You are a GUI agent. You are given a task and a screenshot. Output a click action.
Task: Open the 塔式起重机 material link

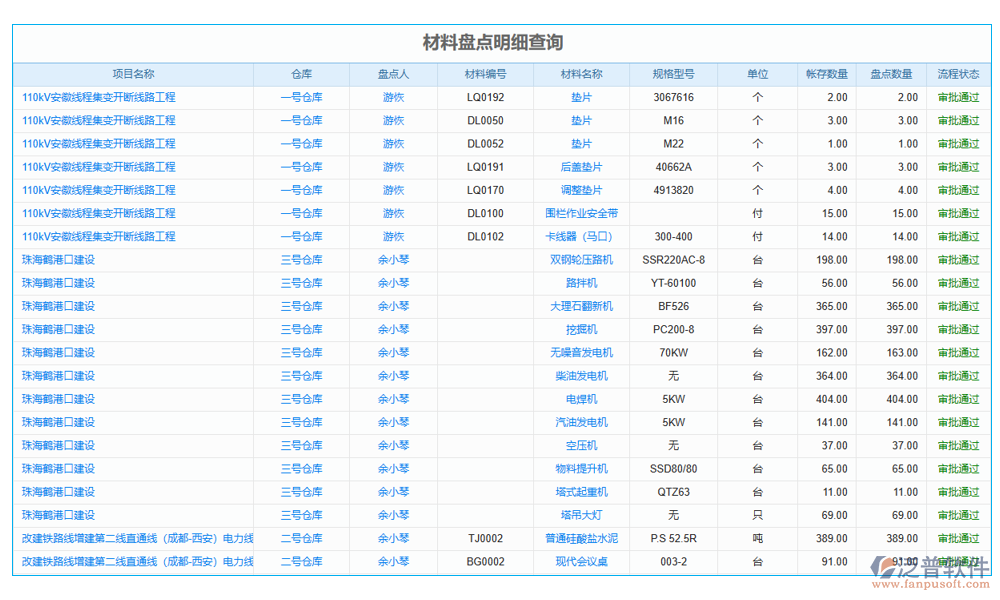click(581, 492)
